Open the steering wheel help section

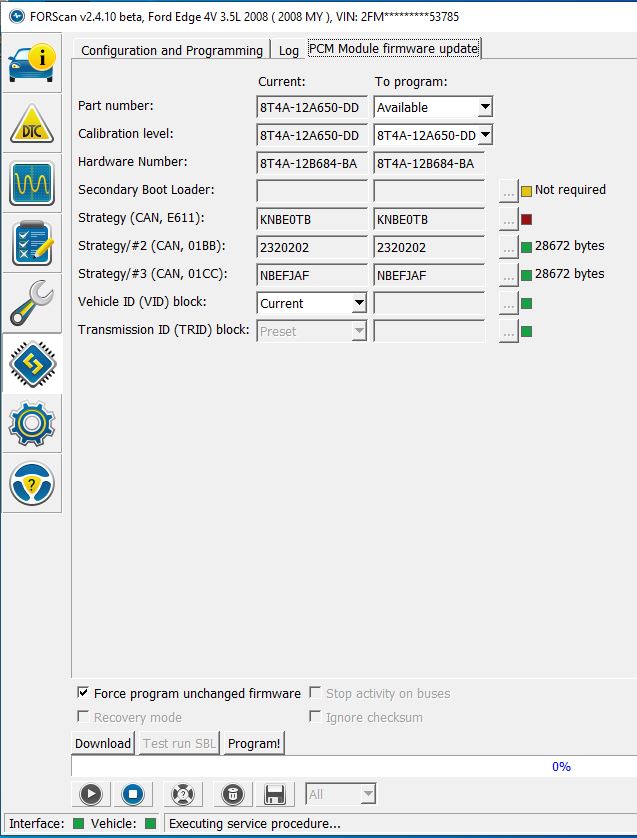[32, 484]
